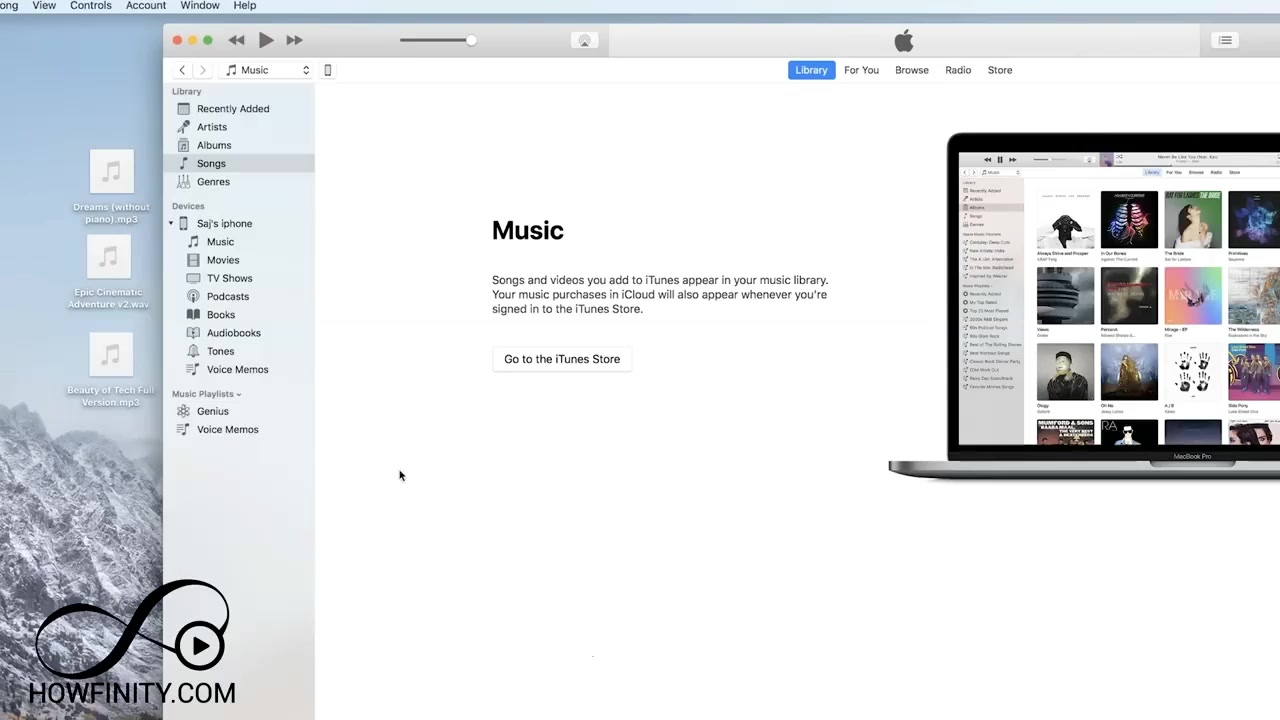The width and height of the screenshot is (1280, 720).
Task: Click the volume slider knob
Action: click(471, 40)
